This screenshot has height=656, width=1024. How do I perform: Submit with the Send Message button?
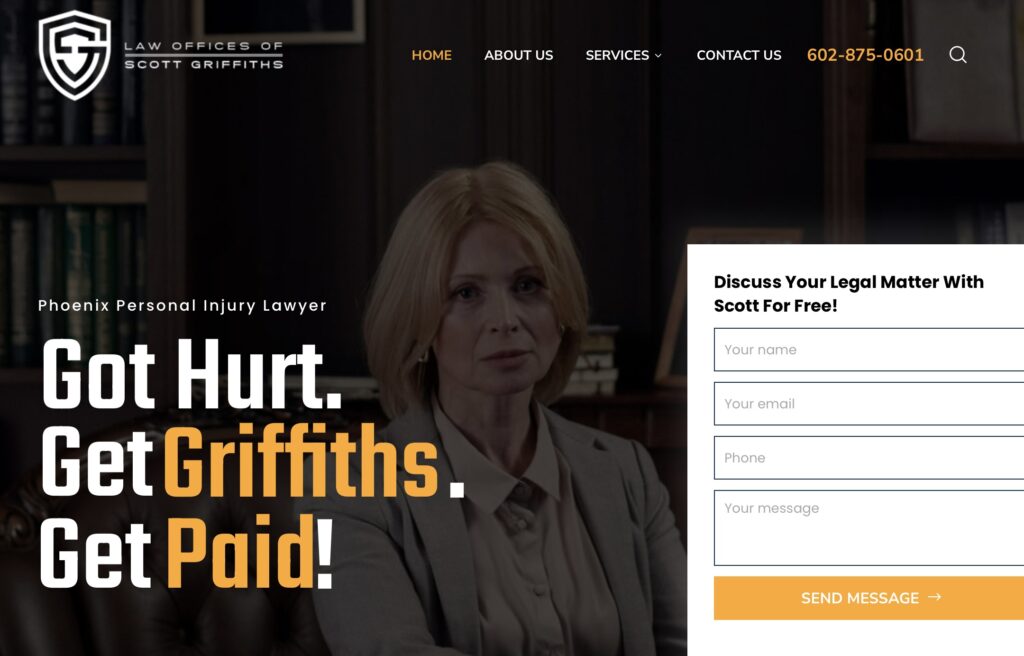pos(869,598)
